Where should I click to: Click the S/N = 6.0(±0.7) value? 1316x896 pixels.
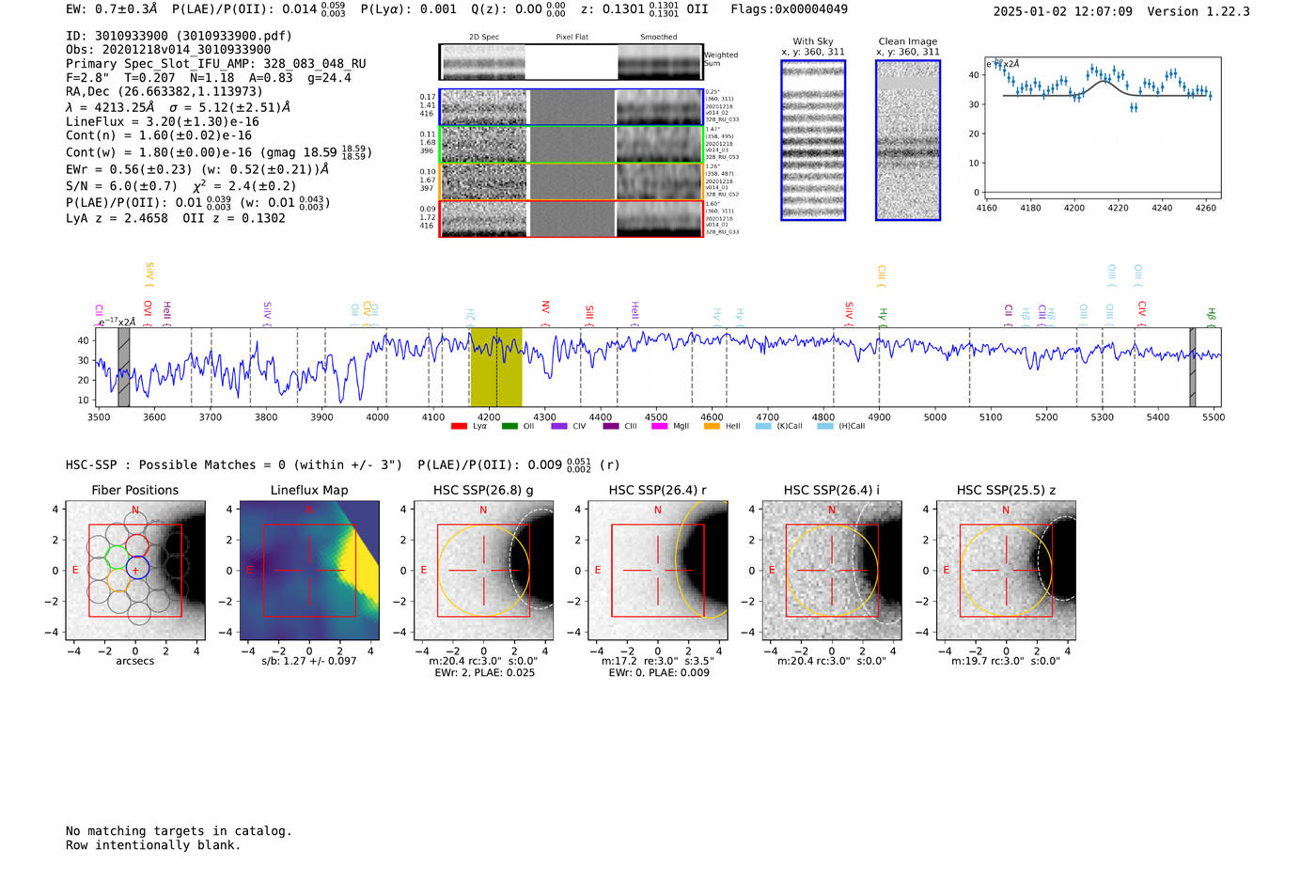point(121,186)
